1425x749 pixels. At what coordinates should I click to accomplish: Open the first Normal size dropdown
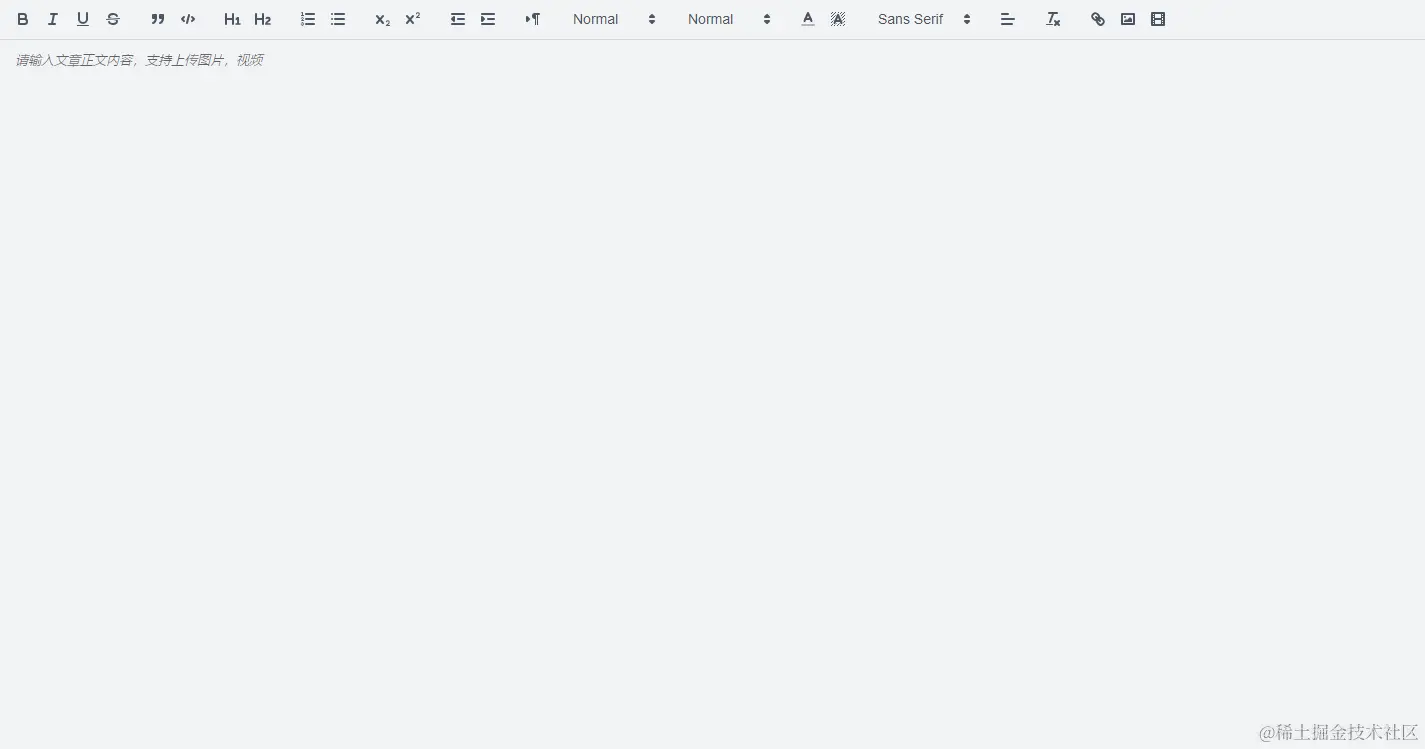[x=614, y=19]
